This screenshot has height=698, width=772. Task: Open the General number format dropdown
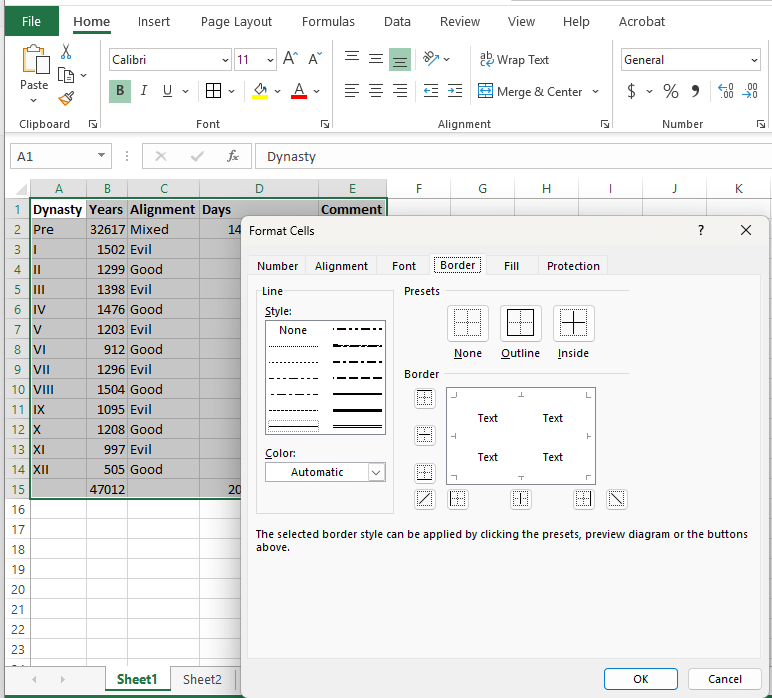click(x=752, y=60)
